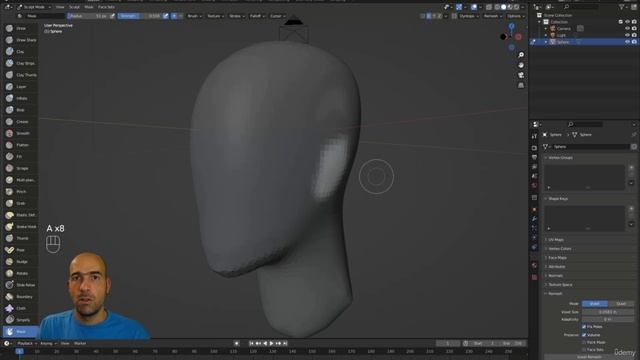640x360 pixels.
Task: Enable Paint Mask checkbox
Action: point(584,342)
